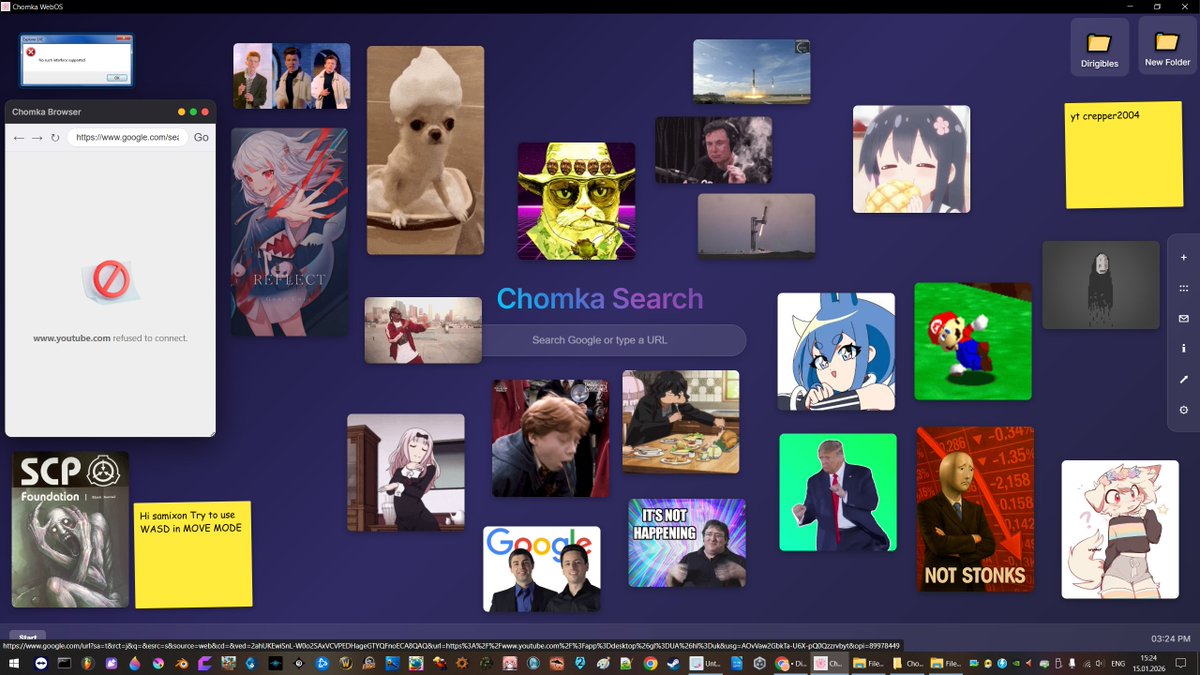Open the grid dots sidebar icon

pyautogui.click(x=1184, y=288)
